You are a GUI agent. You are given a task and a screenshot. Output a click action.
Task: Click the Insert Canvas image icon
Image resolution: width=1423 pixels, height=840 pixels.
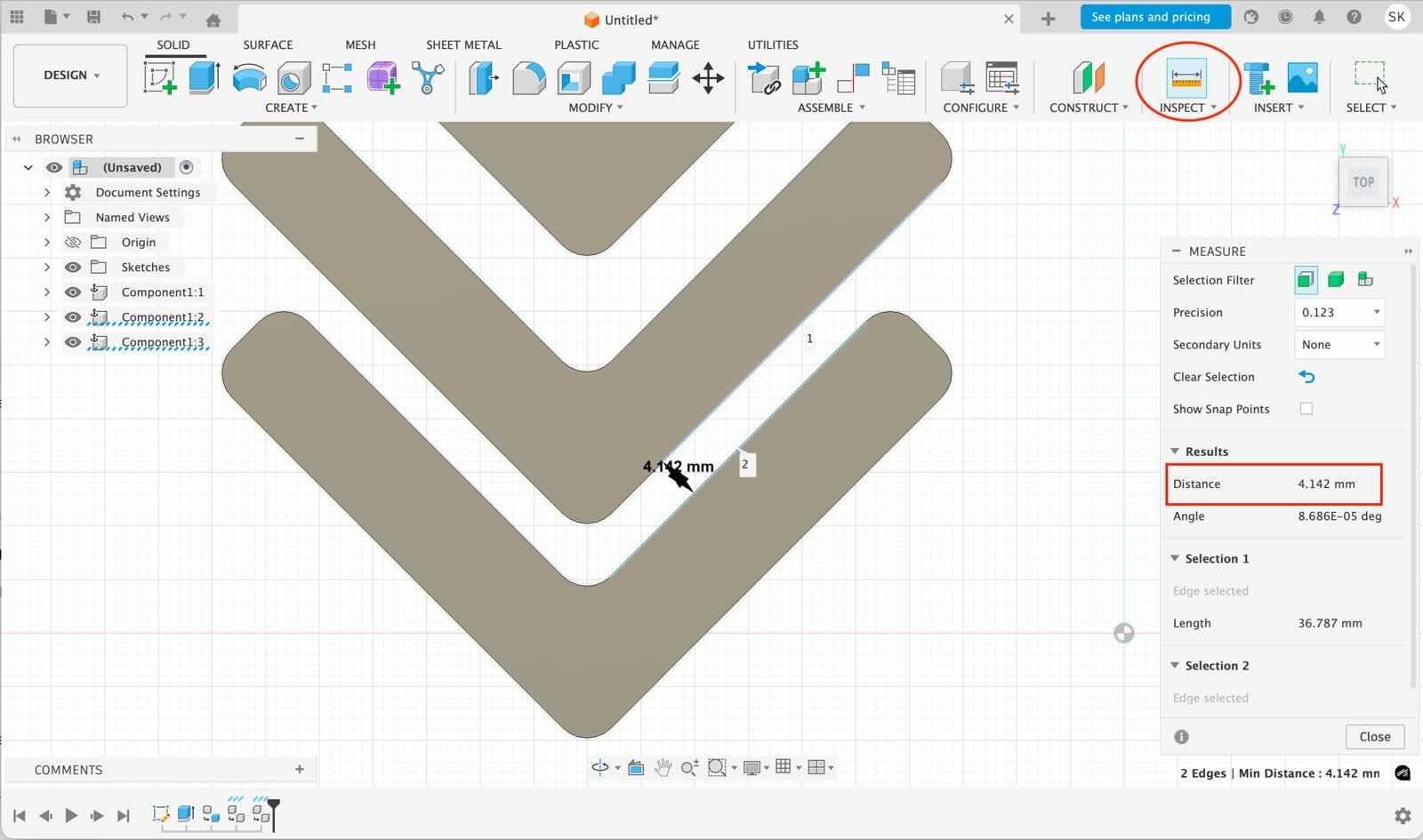[x=1302, y=78]
